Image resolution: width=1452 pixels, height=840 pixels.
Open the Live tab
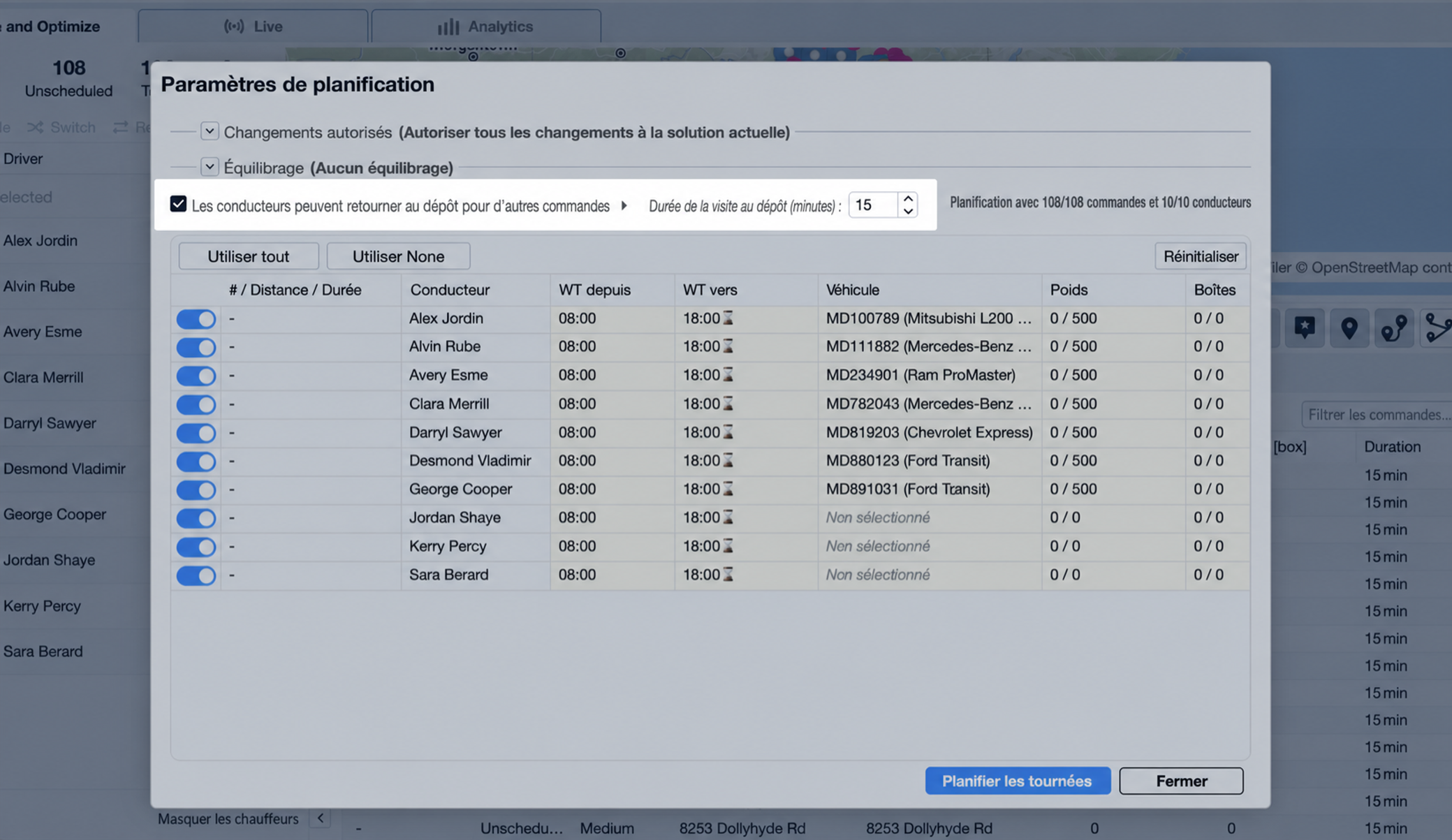coord(253,27)
